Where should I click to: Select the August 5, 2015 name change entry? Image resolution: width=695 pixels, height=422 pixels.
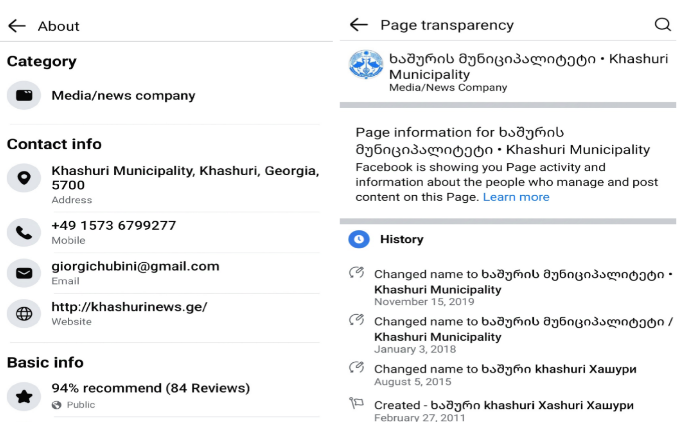pos(505,375)
